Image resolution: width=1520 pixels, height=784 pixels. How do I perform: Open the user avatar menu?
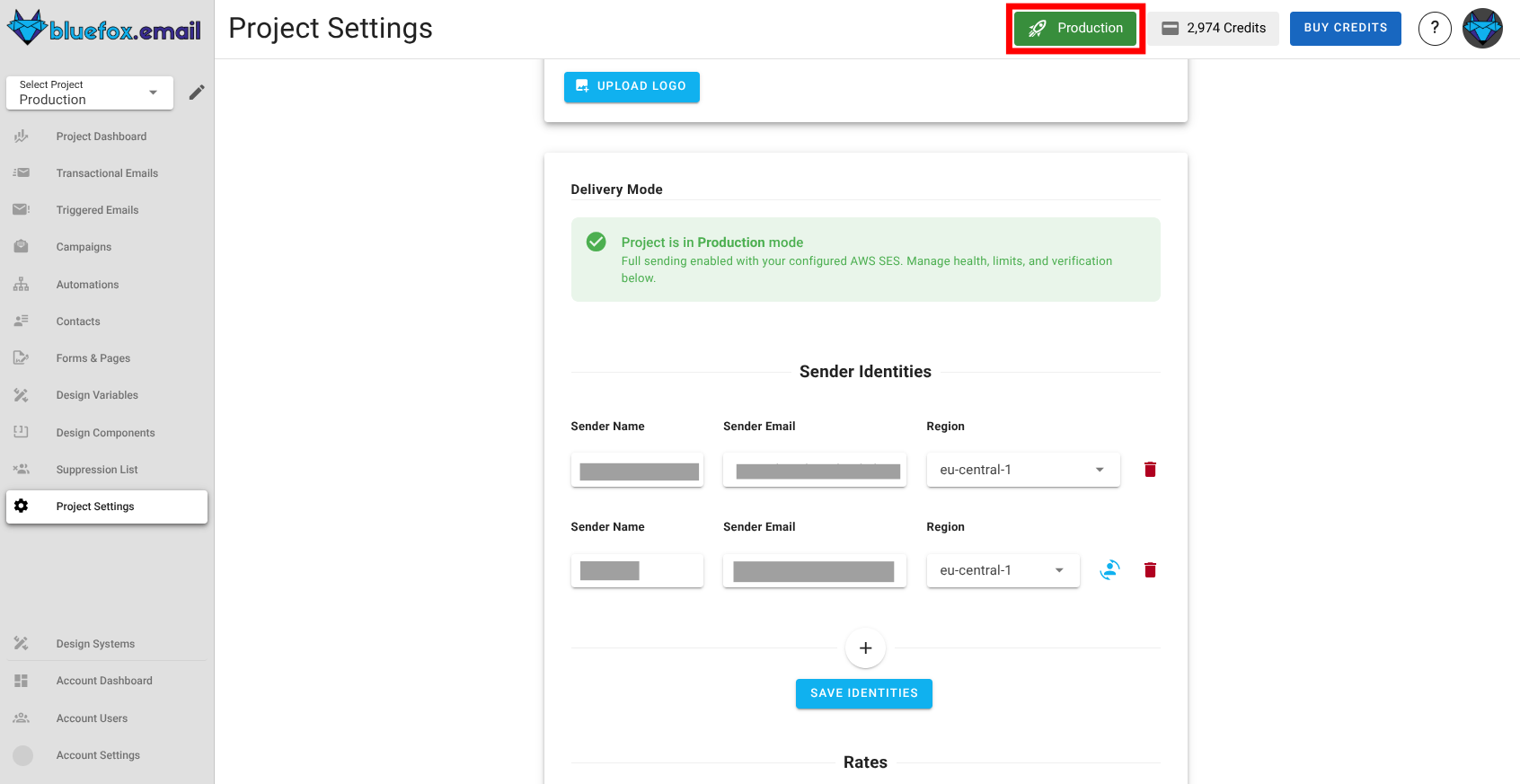tap(1482, 29)
